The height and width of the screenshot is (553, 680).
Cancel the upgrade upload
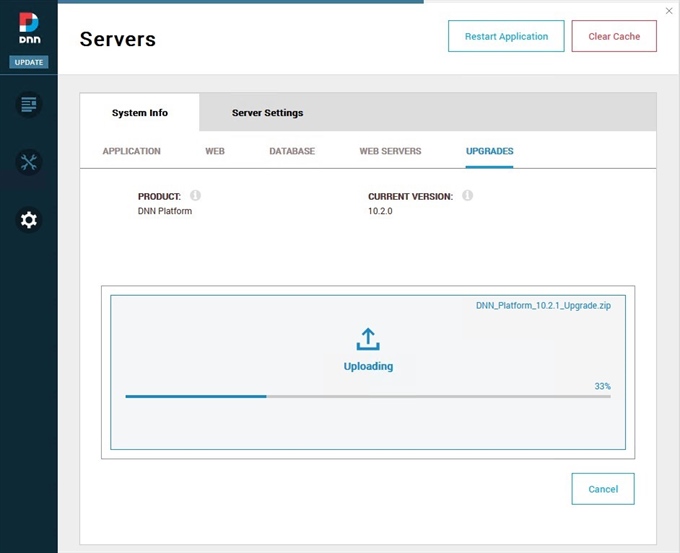coord(602,489)
